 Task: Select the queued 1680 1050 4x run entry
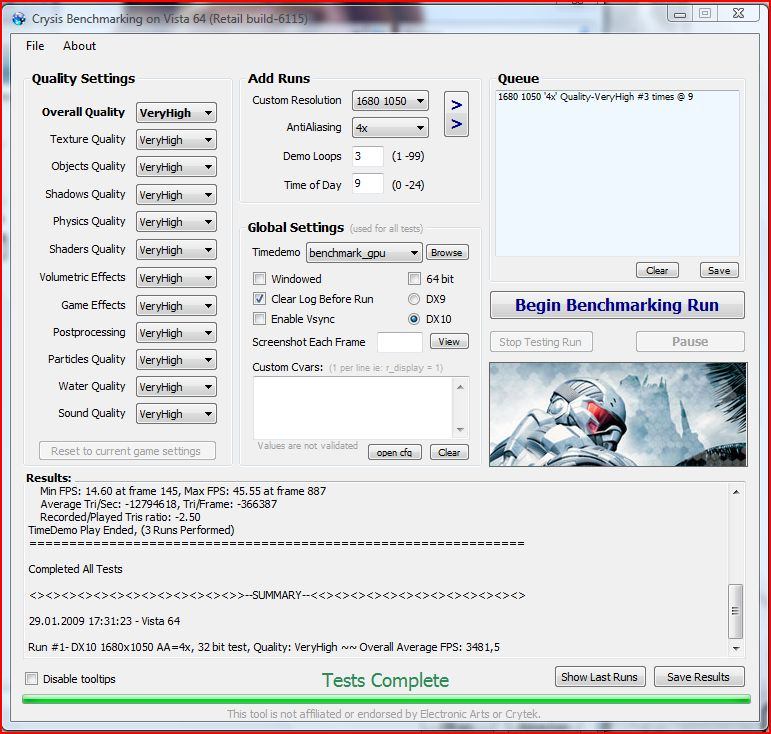[x=595, y=97]
